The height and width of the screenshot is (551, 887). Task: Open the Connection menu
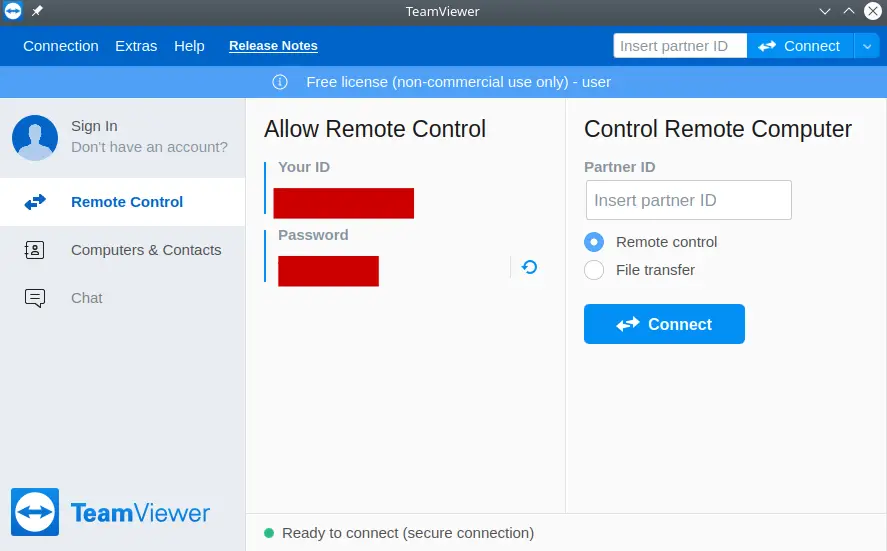click(61, 46)
